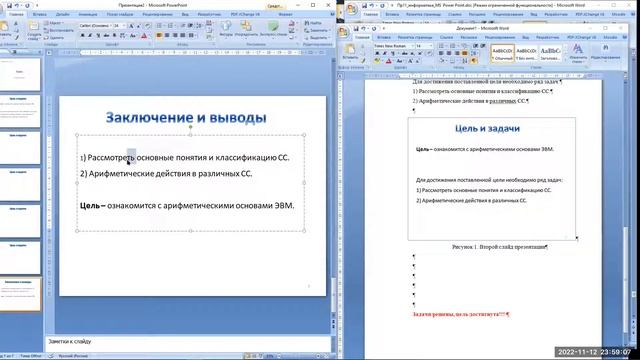The height and width of the screenshot is (360, 640).
Task: Toggle italic in front Word window
Action: click(384, 53)
